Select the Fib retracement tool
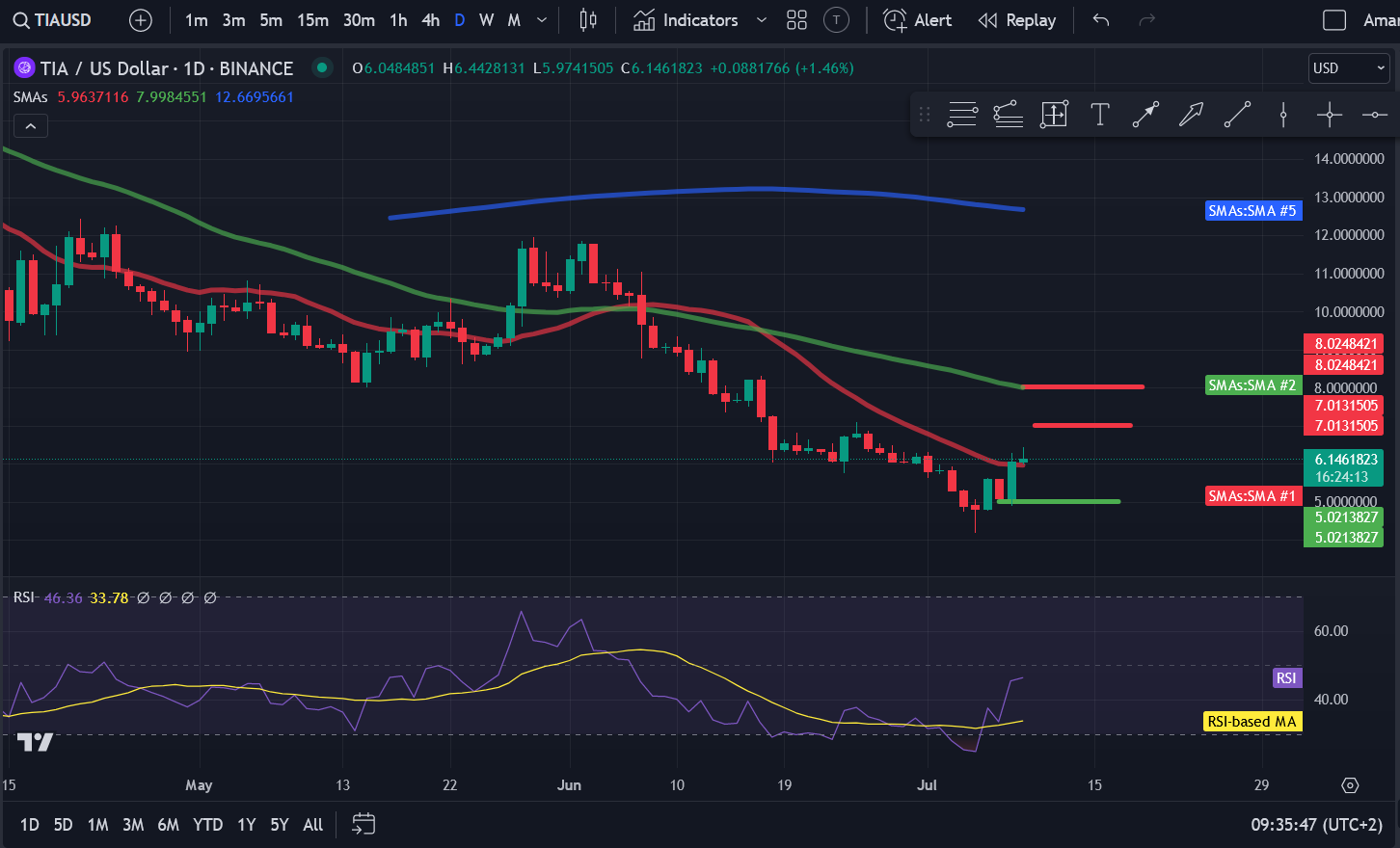This screenshot has height=848, width=1400. pos(1009,115)
